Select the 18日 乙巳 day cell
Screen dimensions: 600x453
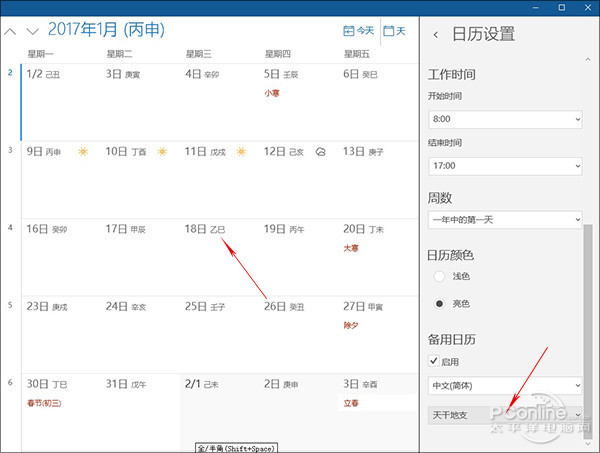pyautogui.click(x=220, y=257)
